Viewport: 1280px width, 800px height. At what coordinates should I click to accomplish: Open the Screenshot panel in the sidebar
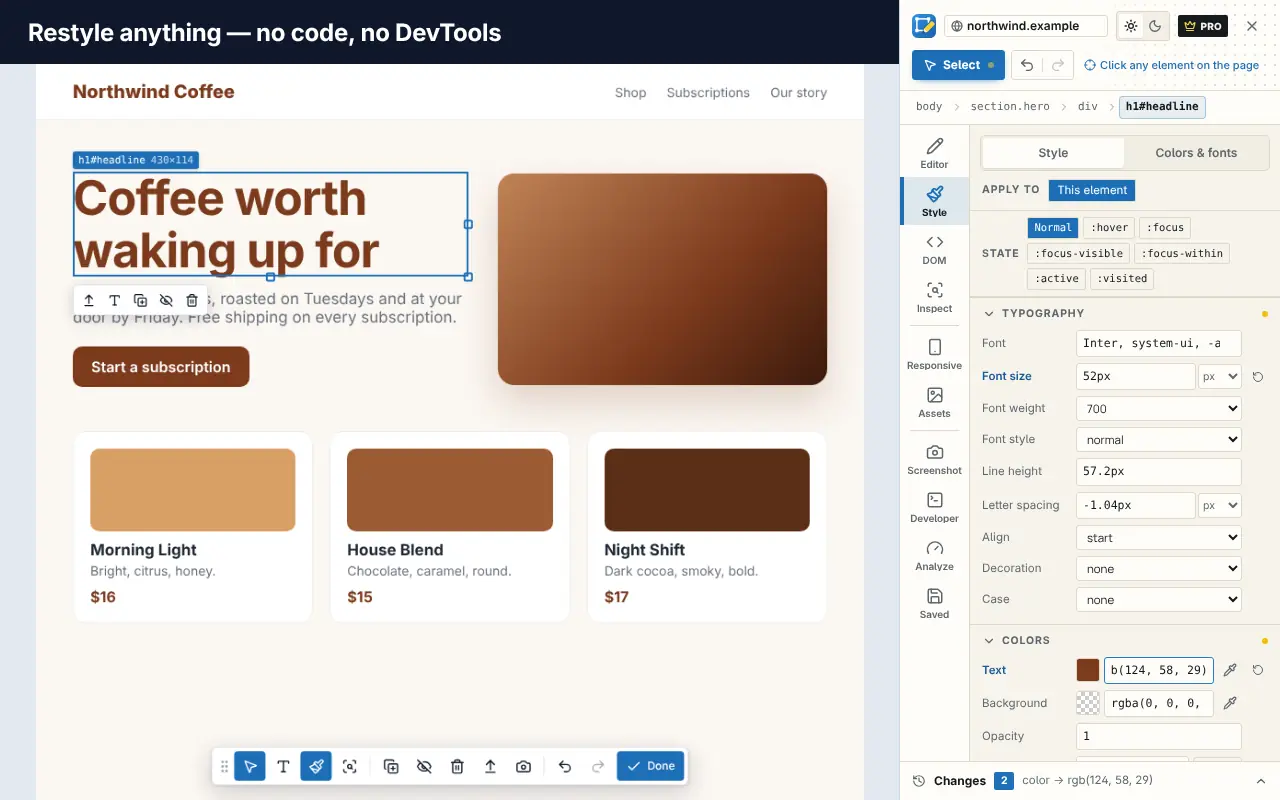click(x=934, y=459)
